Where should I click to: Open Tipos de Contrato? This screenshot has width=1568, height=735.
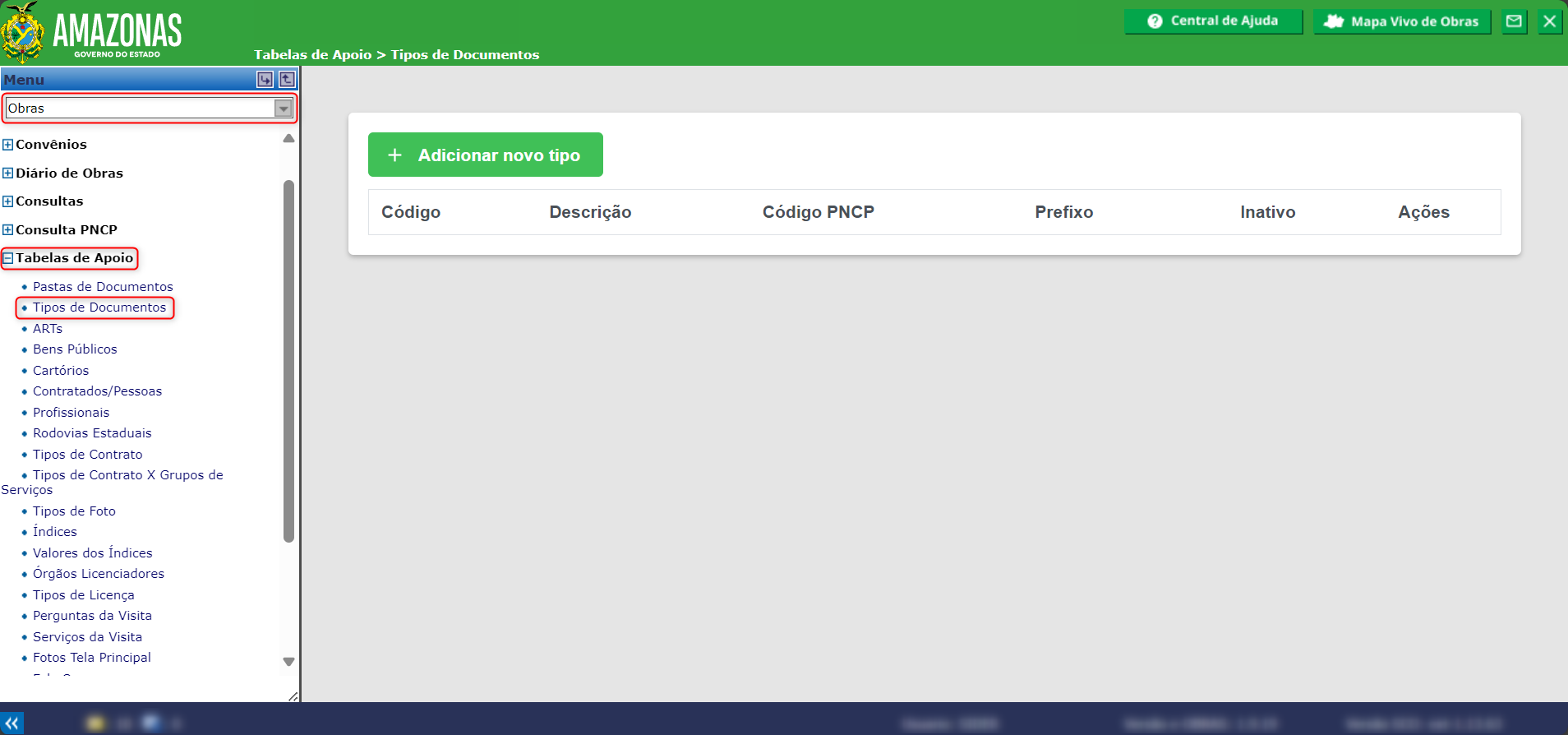tap(88, 455)
